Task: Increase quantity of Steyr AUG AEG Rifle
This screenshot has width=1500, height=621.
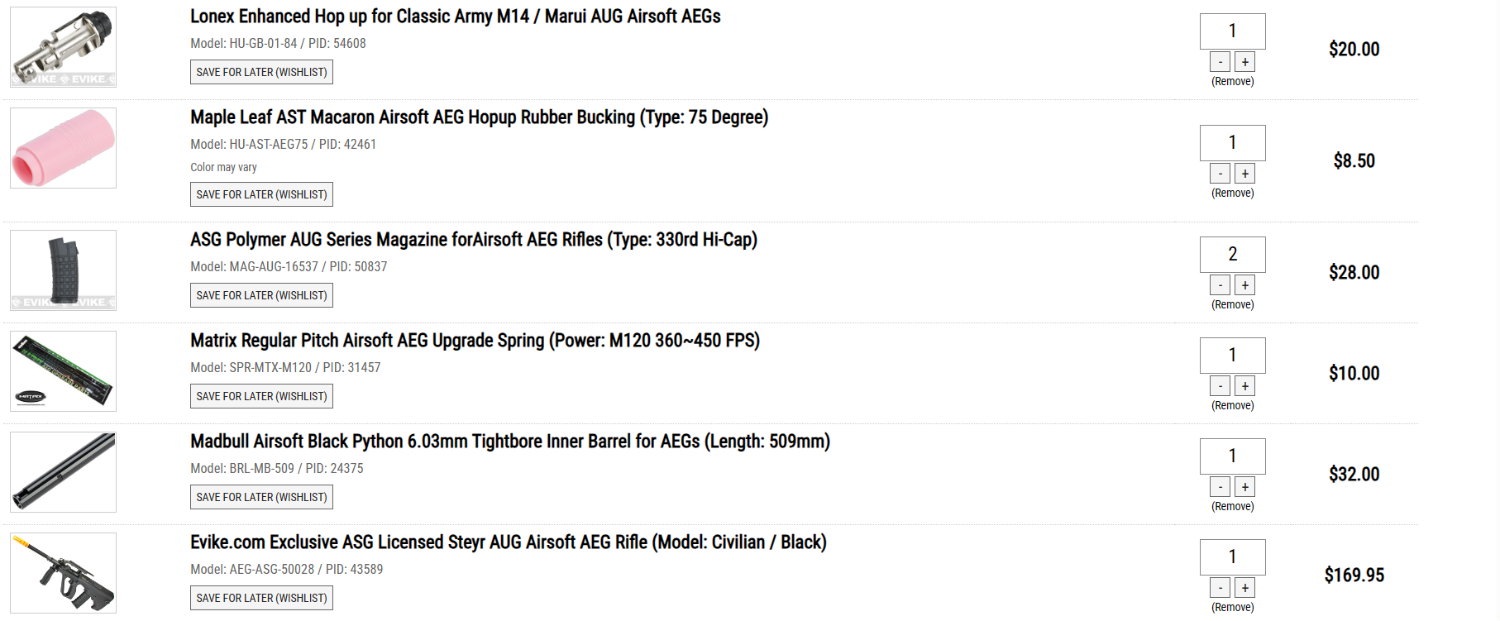Action: 1244,588
